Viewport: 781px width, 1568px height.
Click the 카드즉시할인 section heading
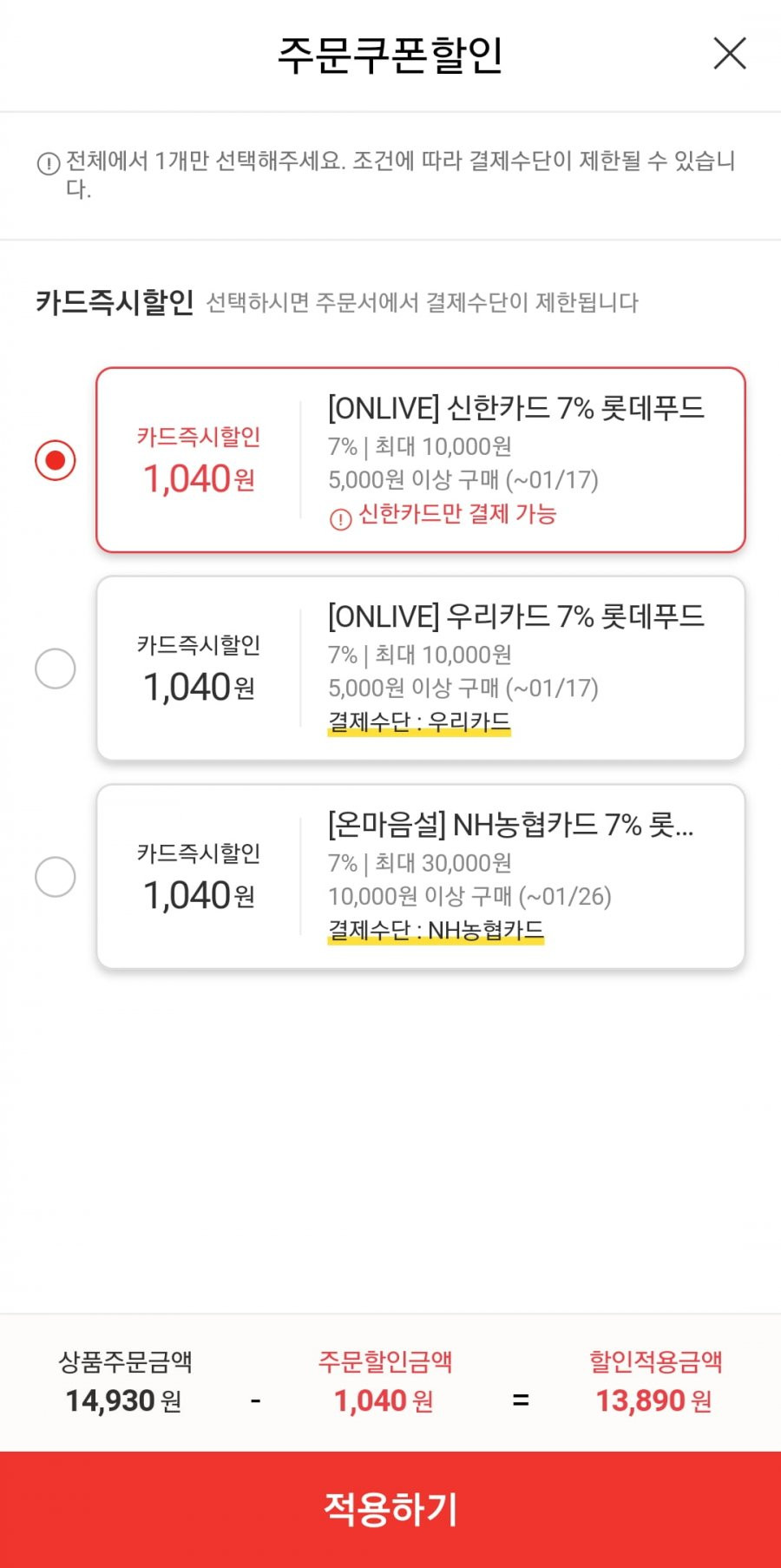click(x=115, y=302)
